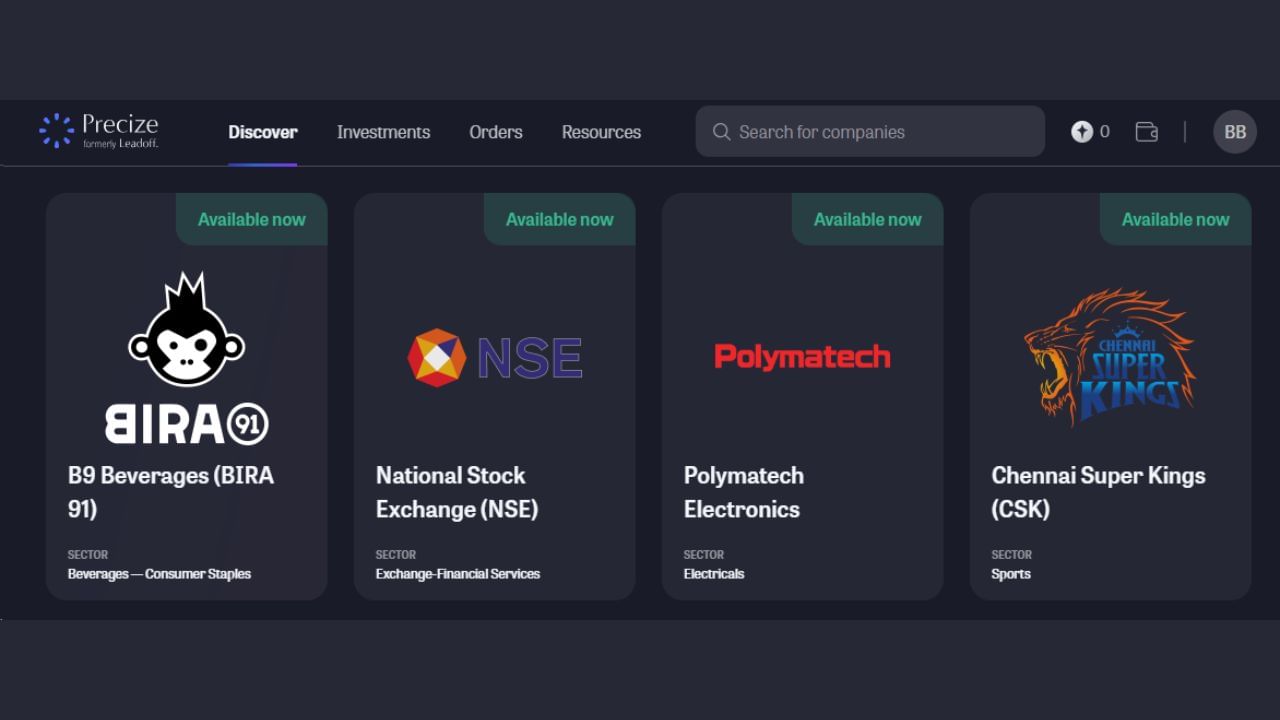The image size is (1280, 720).
Task: Open the wallet icon in header
Action: 1146,132
